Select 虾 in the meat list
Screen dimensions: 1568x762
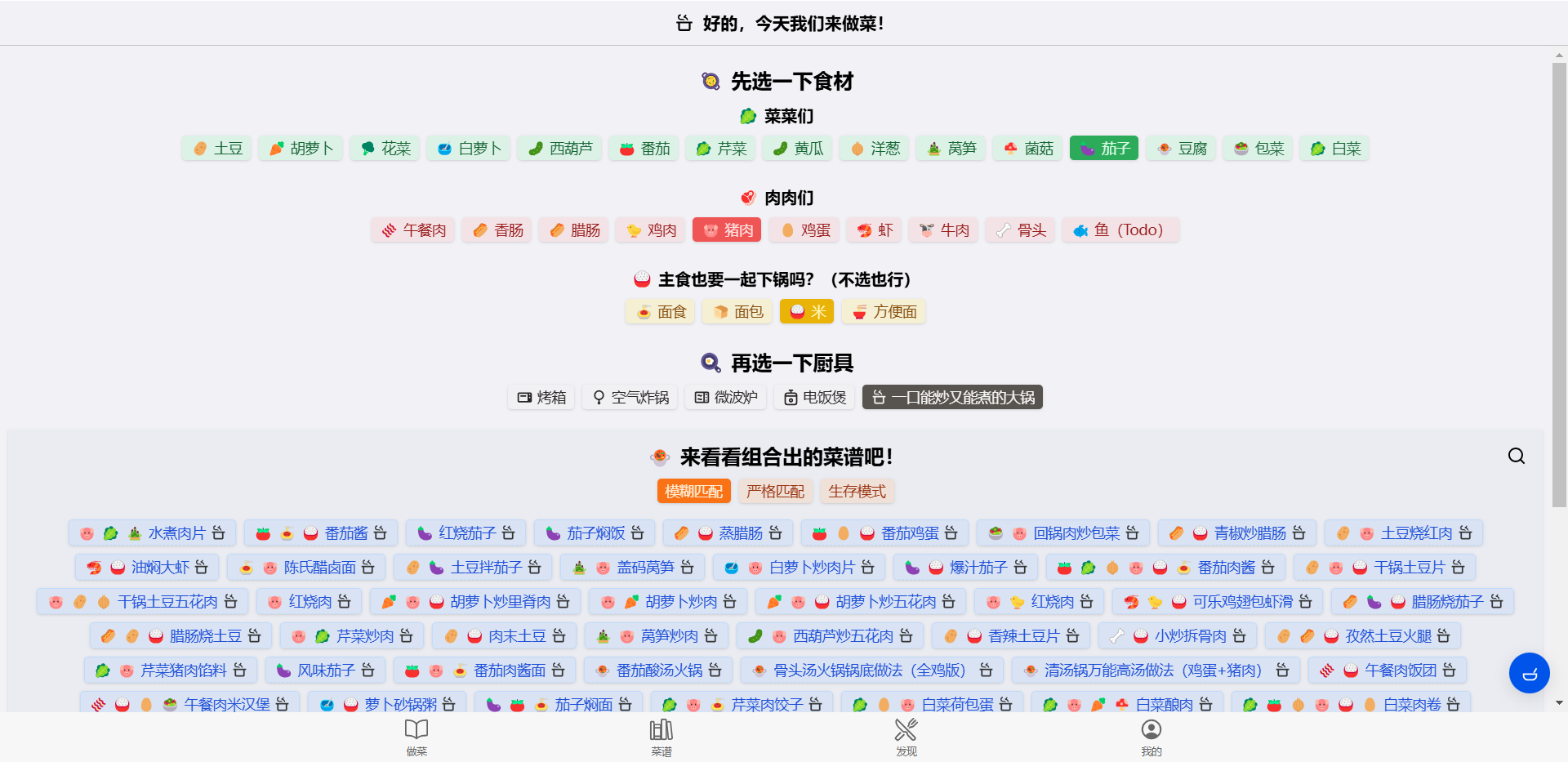(x=873, y=229)
